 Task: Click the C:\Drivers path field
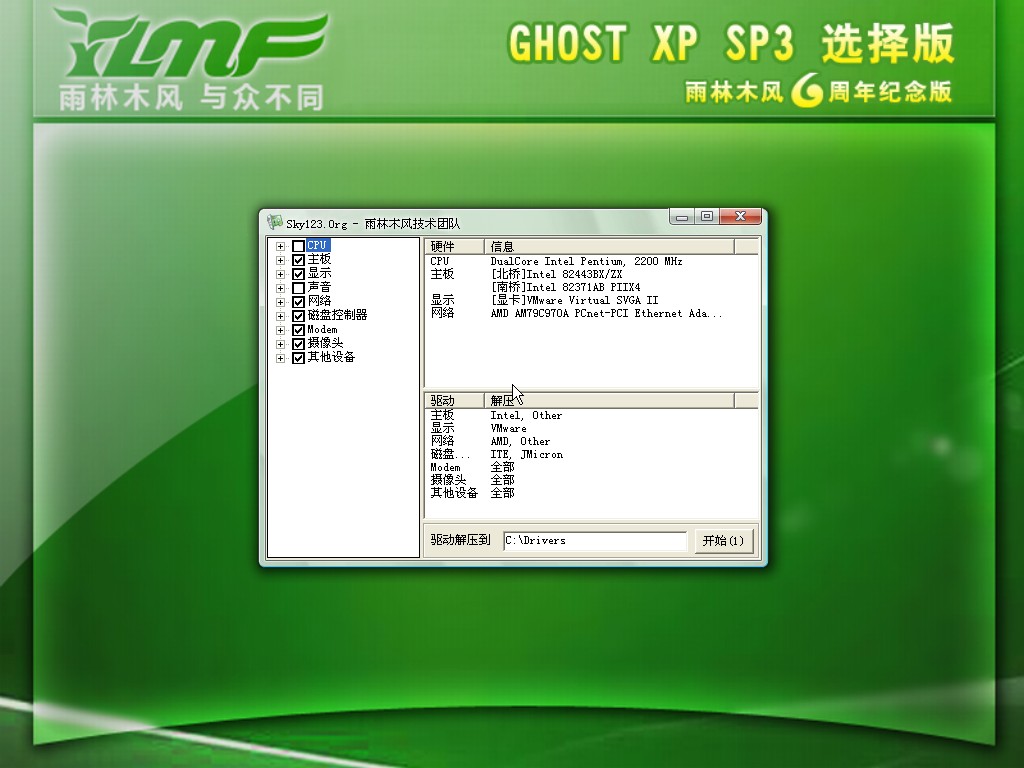[x=595, y=541]
